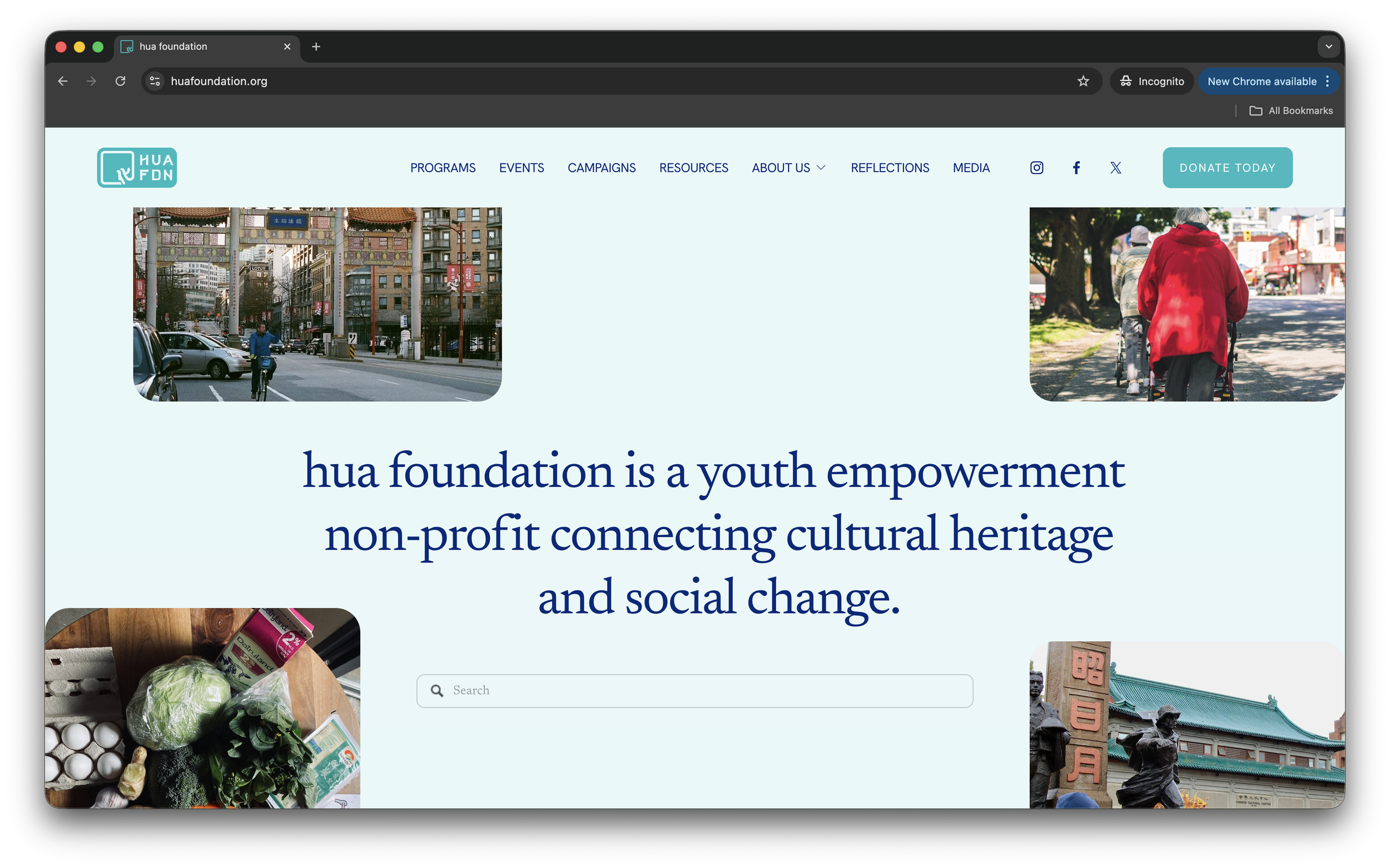Screen dimensions: 1390x868
Task: Open the tab search chevron
Action: click(1328, 47)
